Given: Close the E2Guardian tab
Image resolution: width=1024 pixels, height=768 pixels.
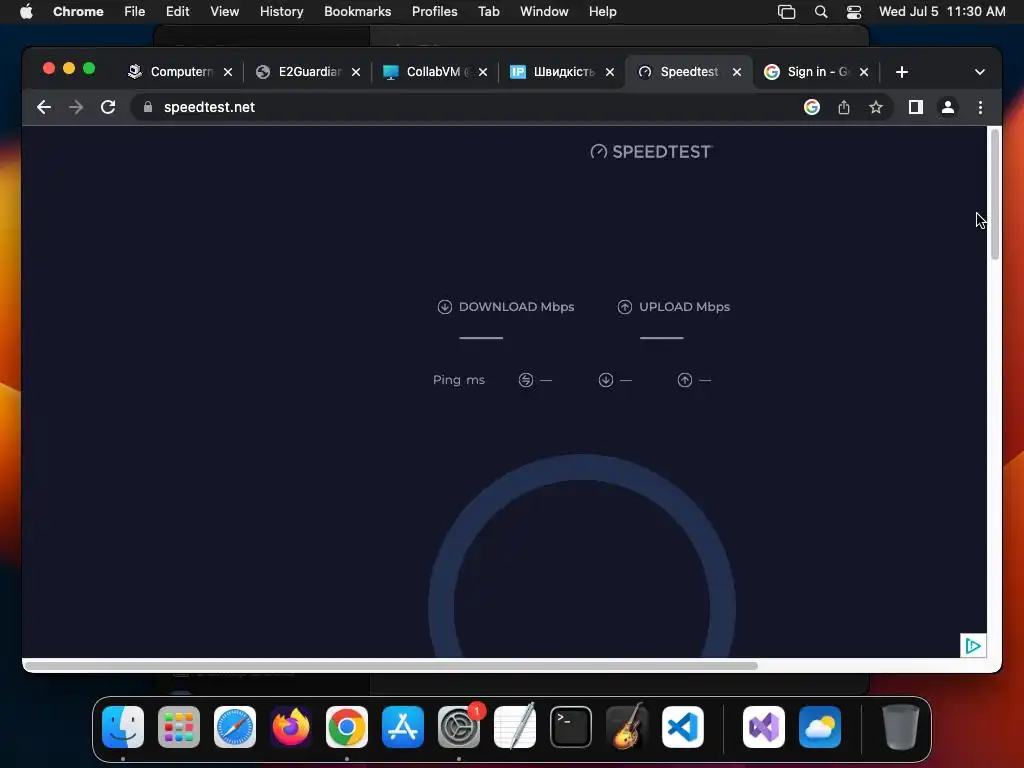Looking at the screenshot, I should tap(356, 72).
